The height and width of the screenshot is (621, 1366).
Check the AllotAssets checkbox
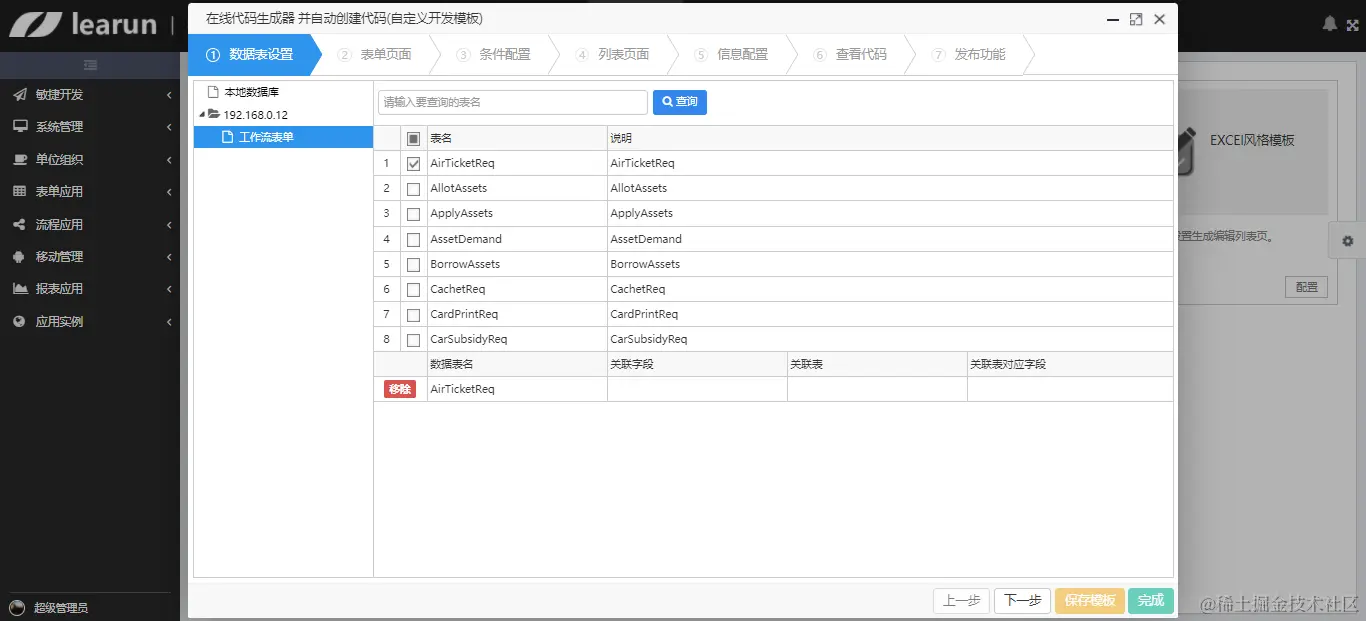click(413, 188)
